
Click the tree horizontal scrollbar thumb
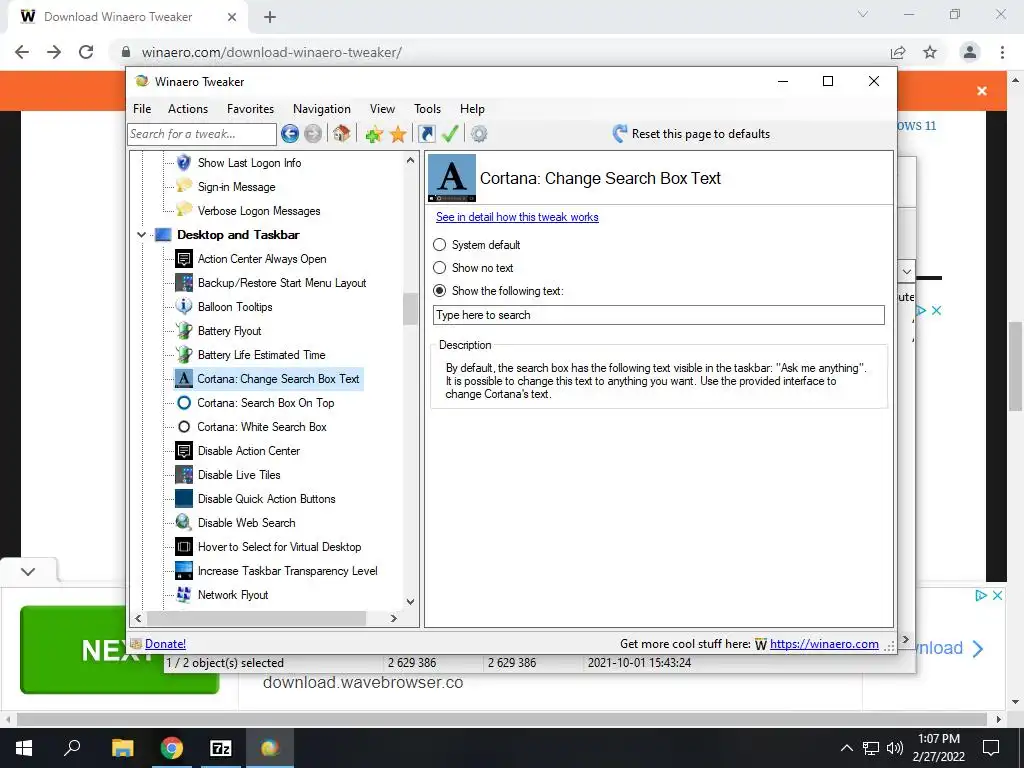coord(256,618)
